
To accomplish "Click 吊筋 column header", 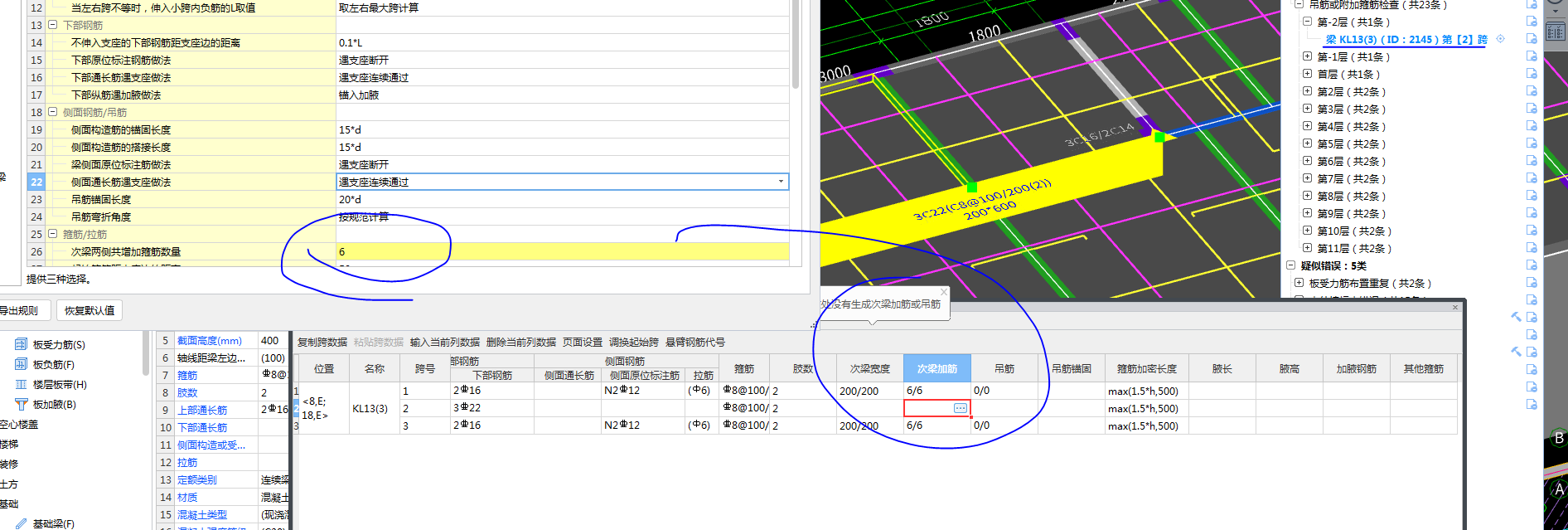I will click(x=1004, y=368).
